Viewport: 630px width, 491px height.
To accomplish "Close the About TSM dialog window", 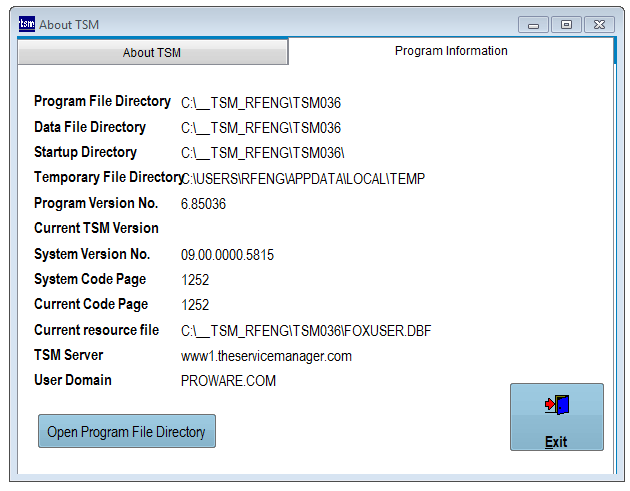I will pyautogui.click(x=598, y=24).
